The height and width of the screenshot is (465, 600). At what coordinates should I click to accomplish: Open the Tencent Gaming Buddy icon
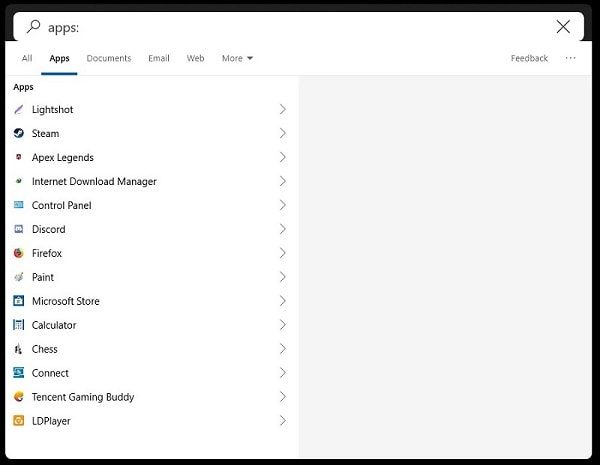tap(18, 396)
